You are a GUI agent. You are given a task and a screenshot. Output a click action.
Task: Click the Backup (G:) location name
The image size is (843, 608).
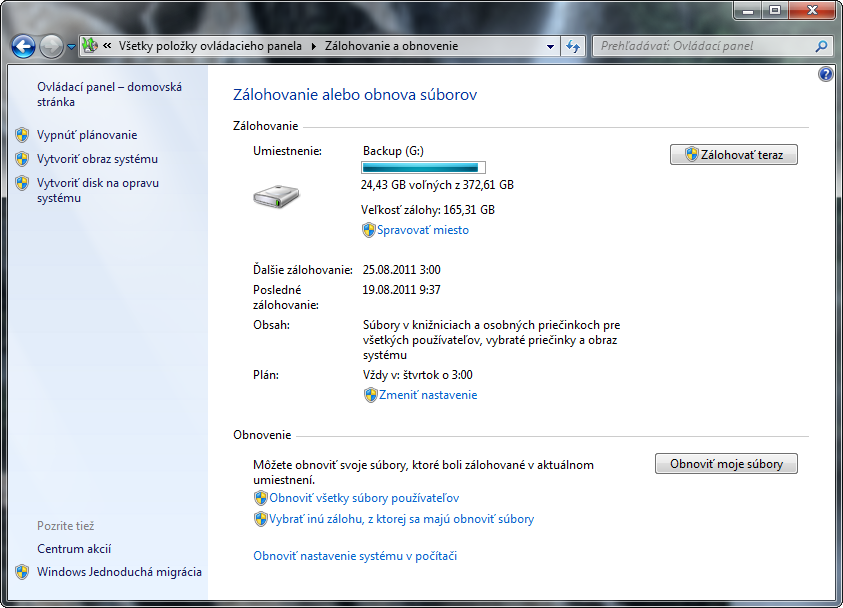tap(394, 151)
